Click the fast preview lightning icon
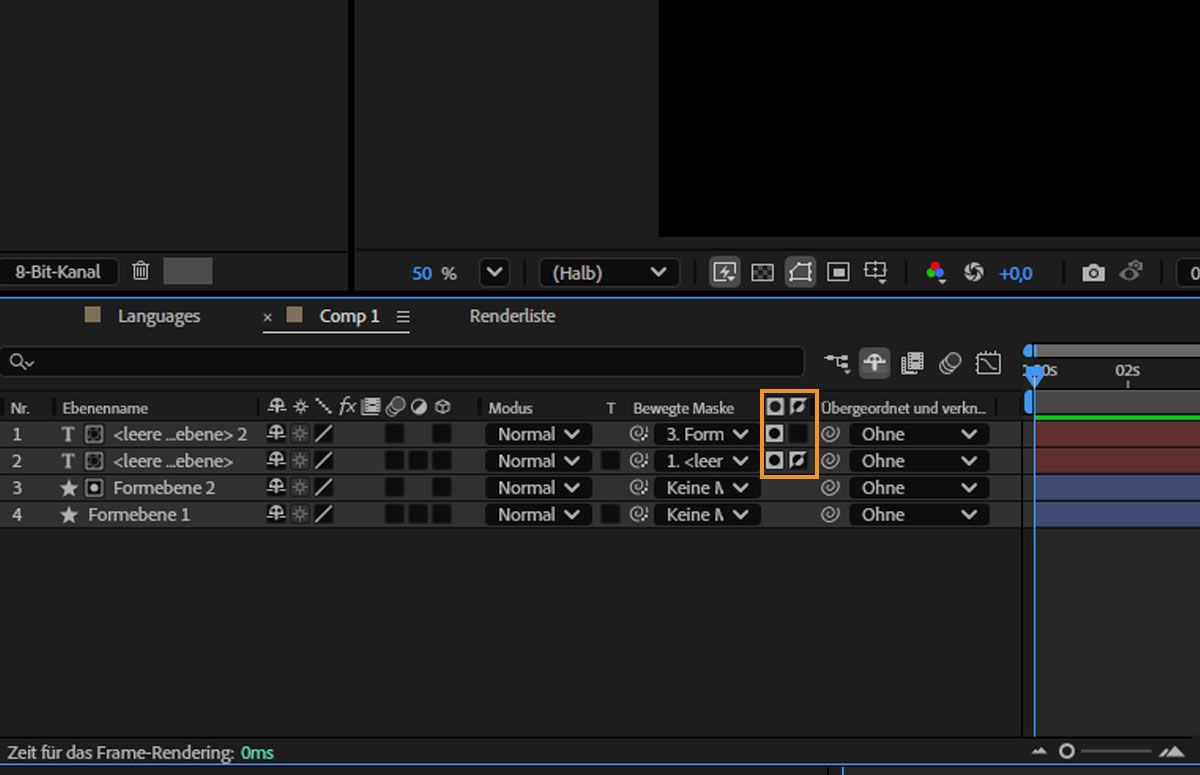This screenshot has width=1200, height=775. click(x=725, y=272)
